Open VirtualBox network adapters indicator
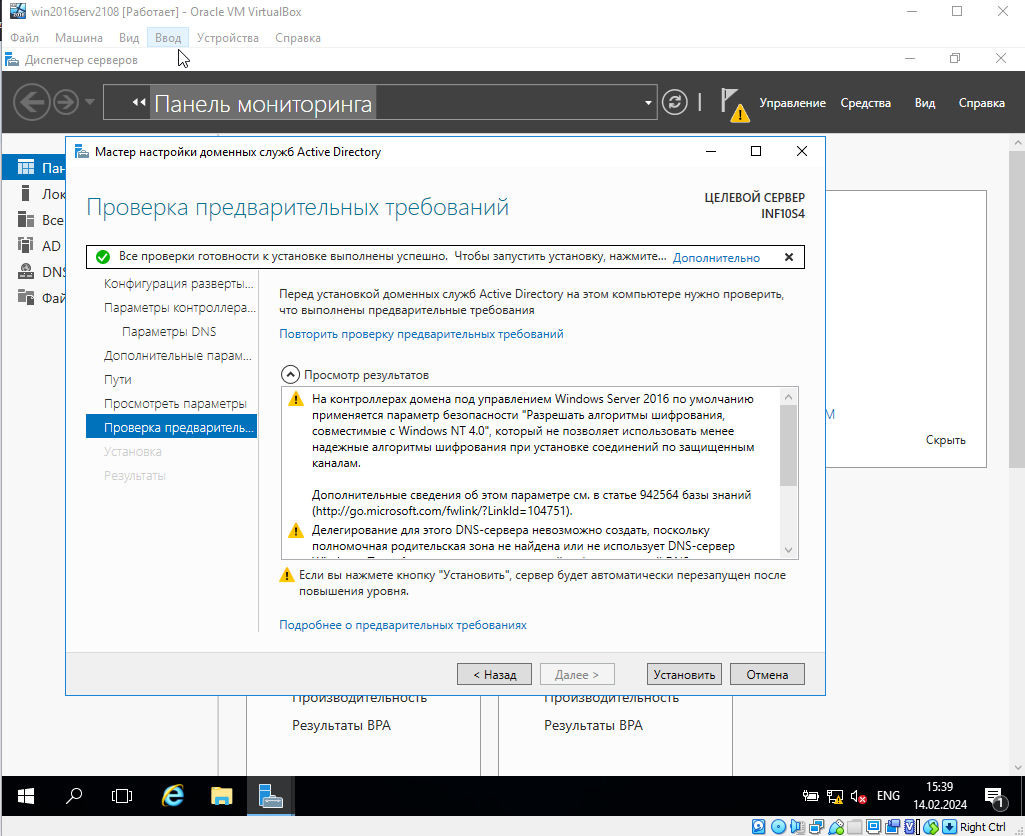Viewport: 1025px width, 836px height. pos(816,827)
